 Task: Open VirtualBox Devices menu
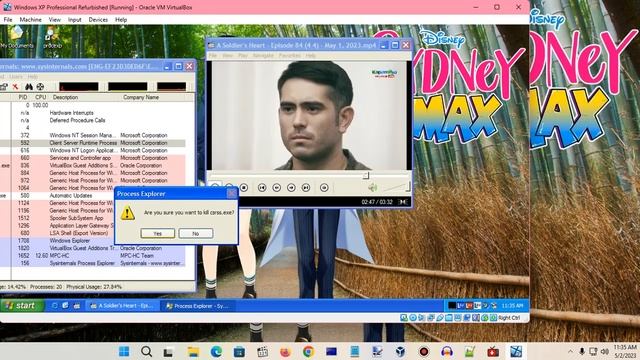click(98, 20)
